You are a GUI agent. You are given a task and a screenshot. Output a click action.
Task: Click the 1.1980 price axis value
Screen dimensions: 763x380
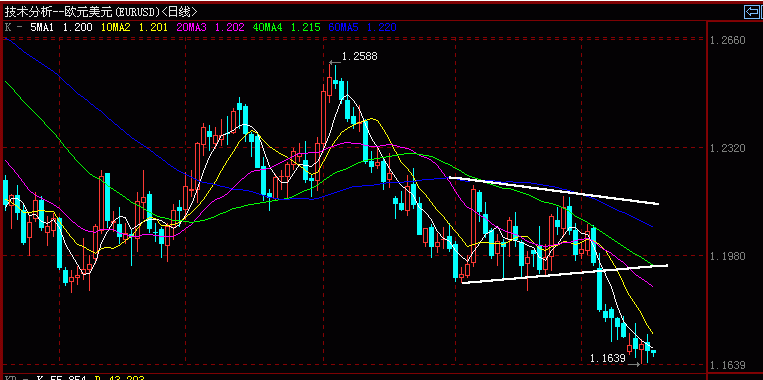727,256
